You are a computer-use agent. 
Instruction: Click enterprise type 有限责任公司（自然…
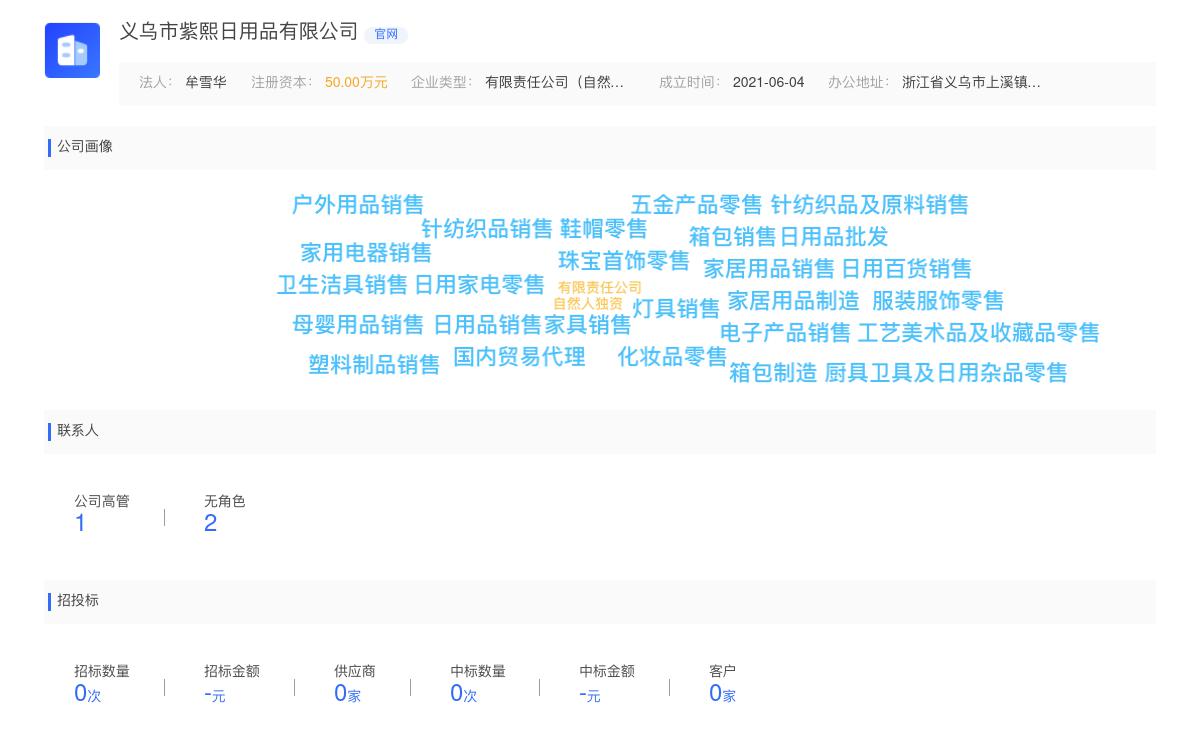554,82
